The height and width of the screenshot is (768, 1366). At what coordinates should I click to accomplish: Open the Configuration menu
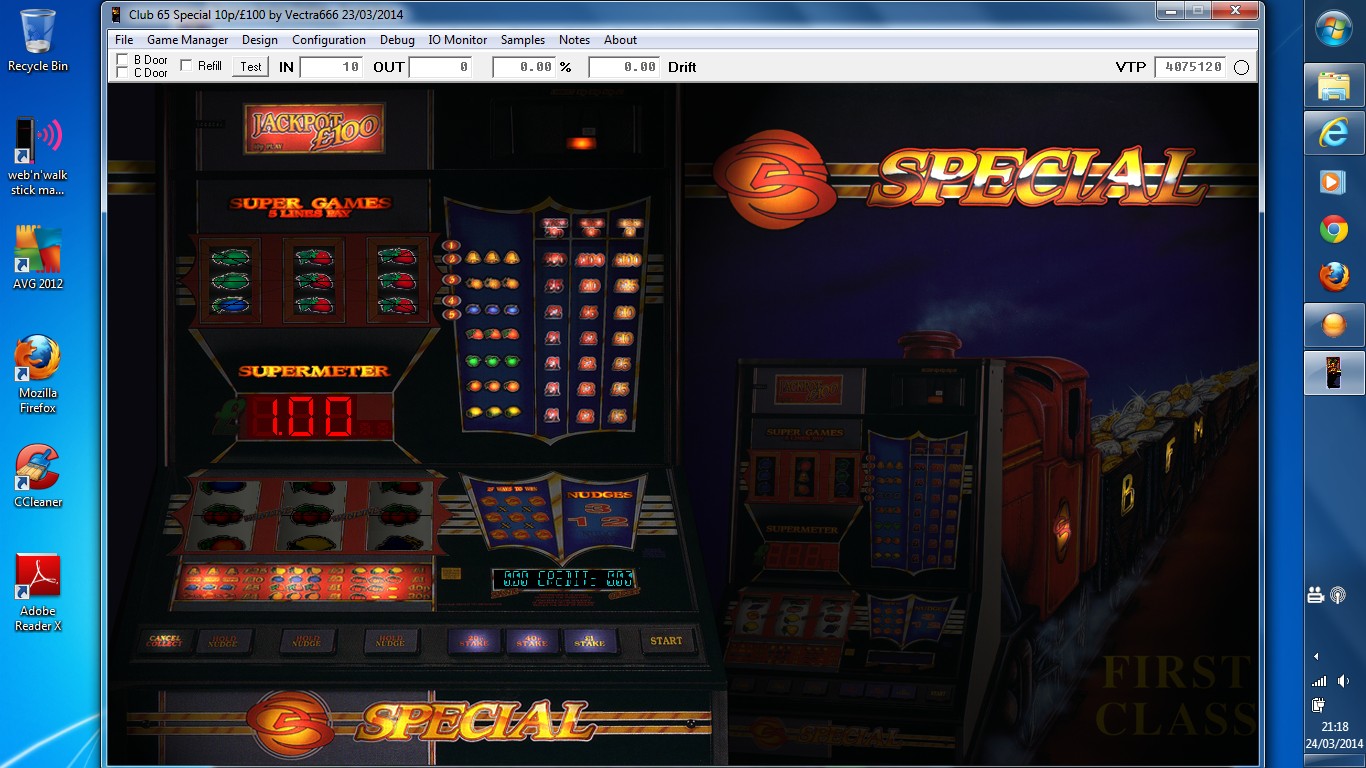click(328, 40)
